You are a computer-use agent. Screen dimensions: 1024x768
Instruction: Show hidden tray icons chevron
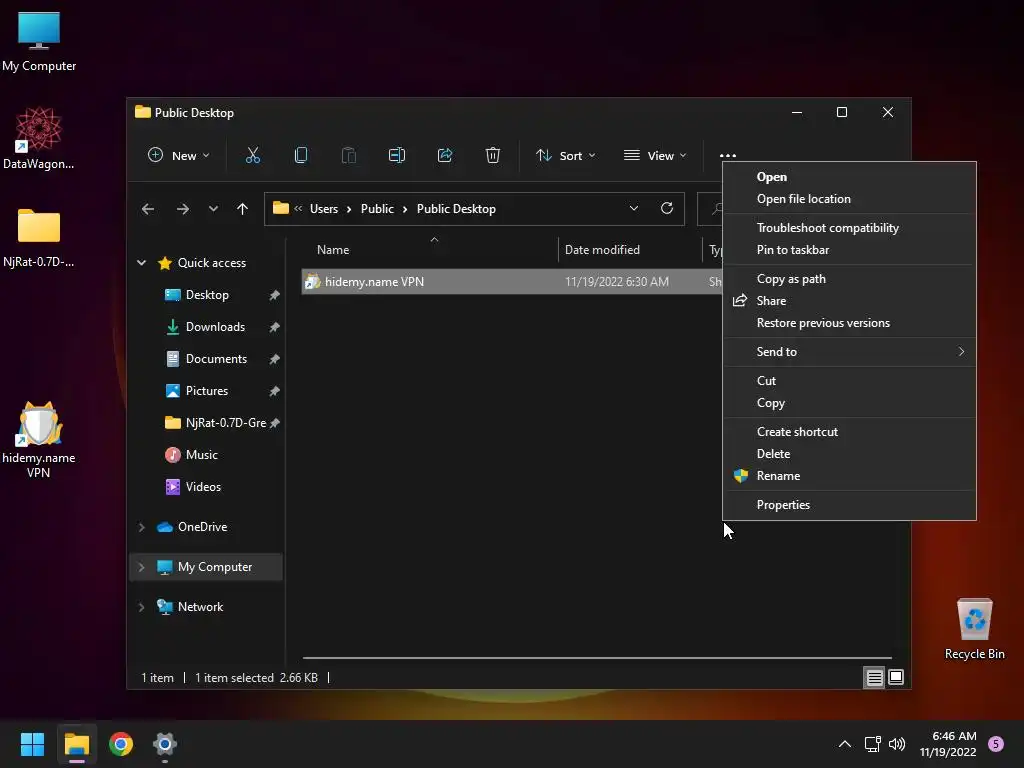click(x=844, y=744)
